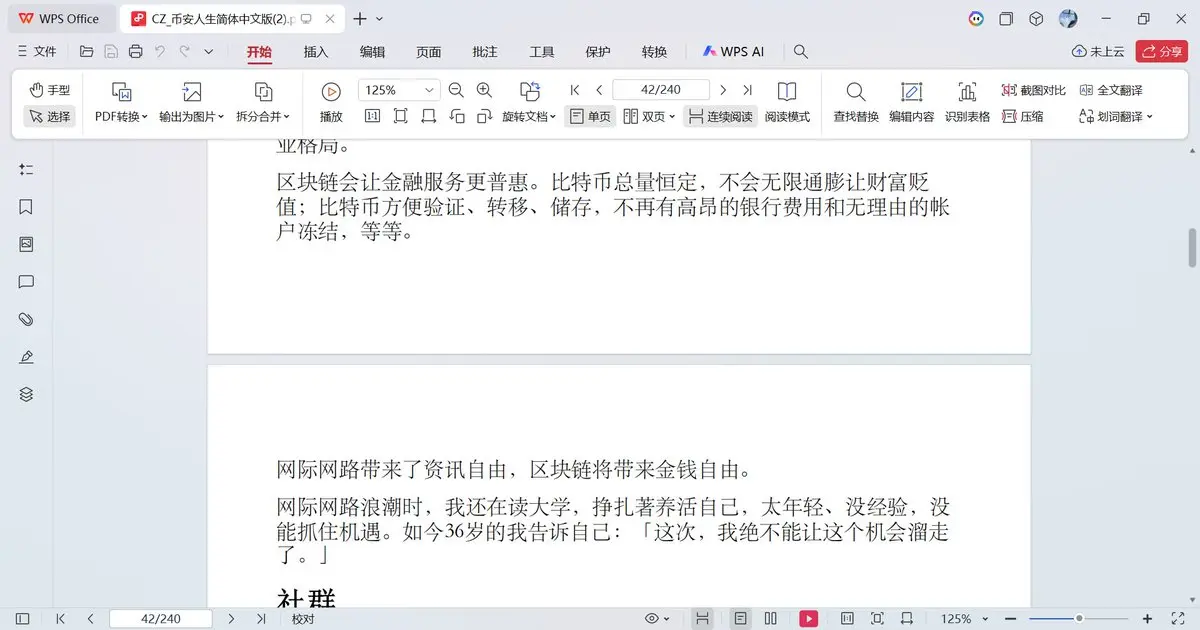Click red play button in status bar
Viewport: 1200px width, 630px height.
(x=808, y=619)
